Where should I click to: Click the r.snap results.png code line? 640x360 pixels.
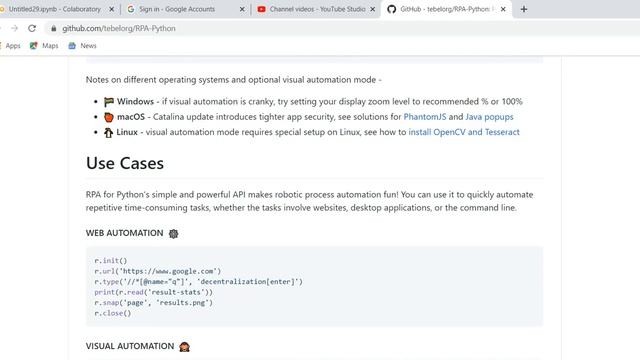153,303
